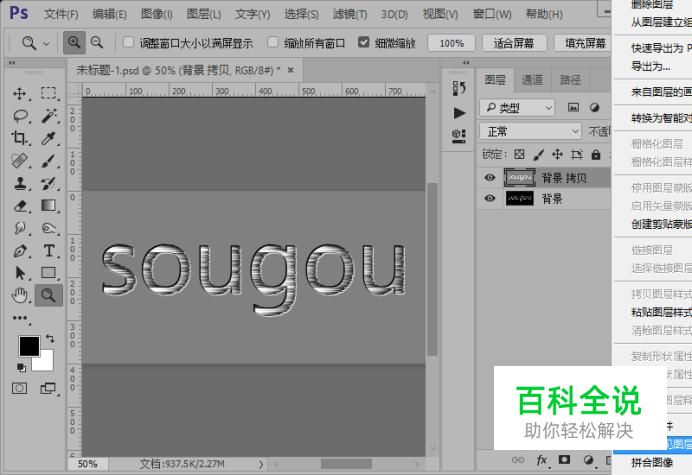Select the Gradient tool
The image size is (692, 475).
pyautogui.click(x=49, y=206)
